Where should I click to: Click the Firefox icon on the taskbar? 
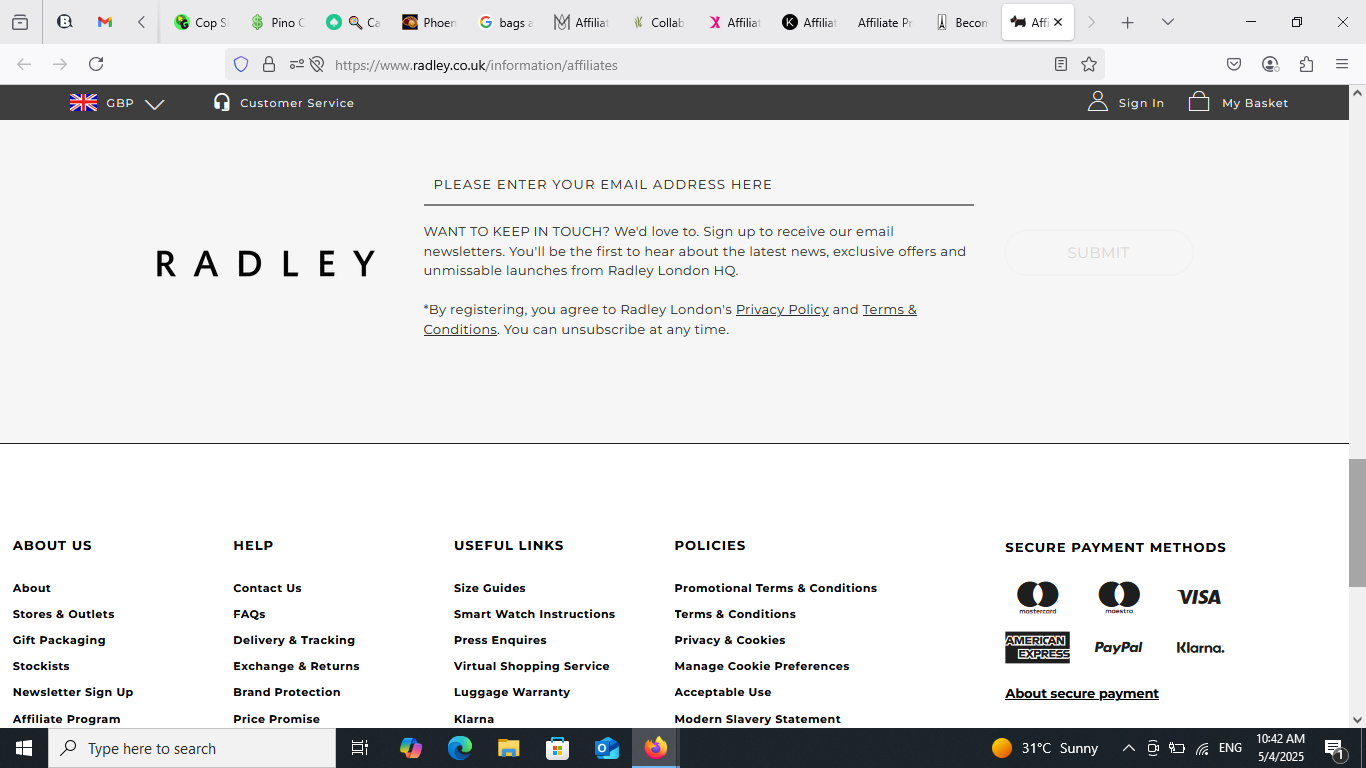[656, 748]
